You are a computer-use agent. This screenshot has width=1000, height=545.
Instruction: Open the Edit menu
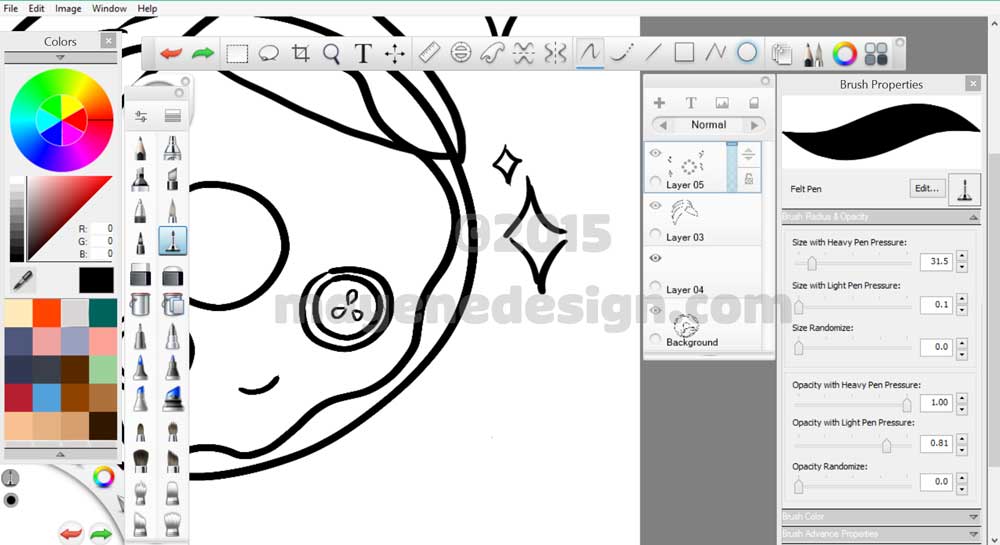pos(36,8)
